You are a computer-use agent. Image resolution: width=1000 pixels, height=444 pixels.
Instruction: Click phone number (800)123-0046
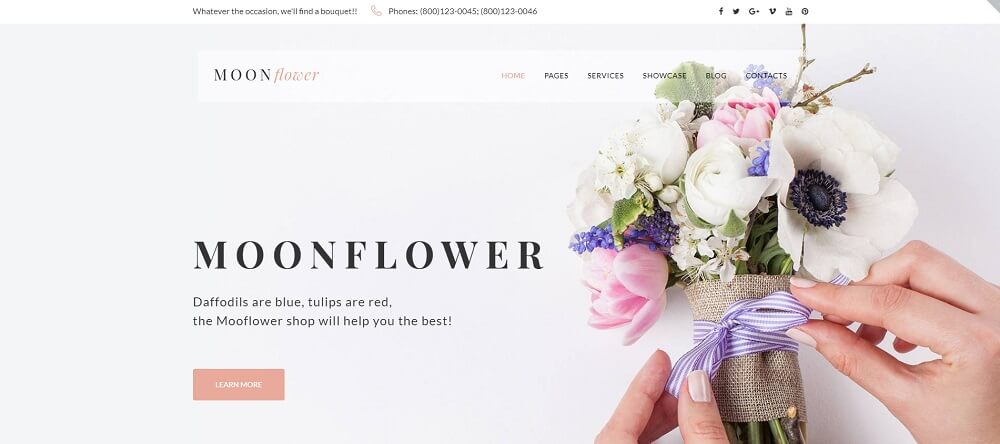(x=509, y=11)
